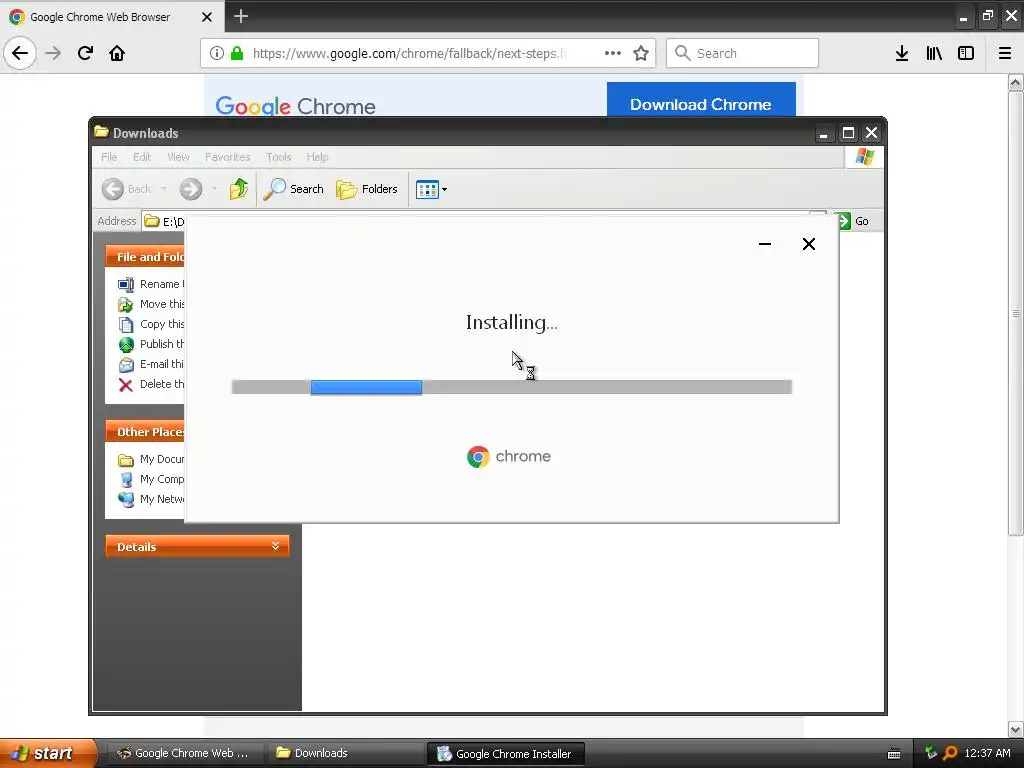
Task: Open the Firefox hamburger menu
Action: click(1005, 53)
